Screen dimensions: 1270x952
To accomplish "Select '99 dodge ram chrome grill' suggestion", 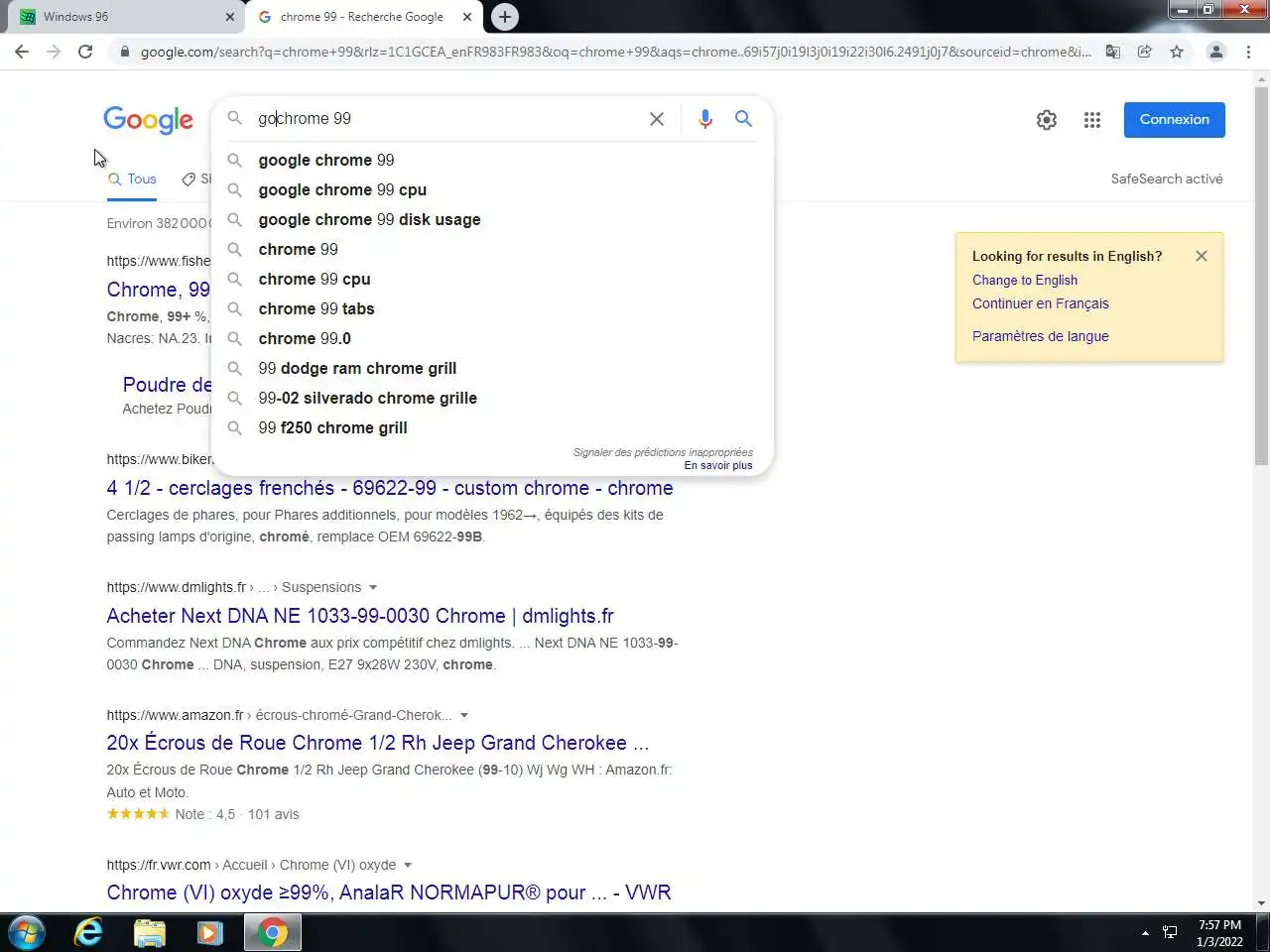I will tap(492, 368).
